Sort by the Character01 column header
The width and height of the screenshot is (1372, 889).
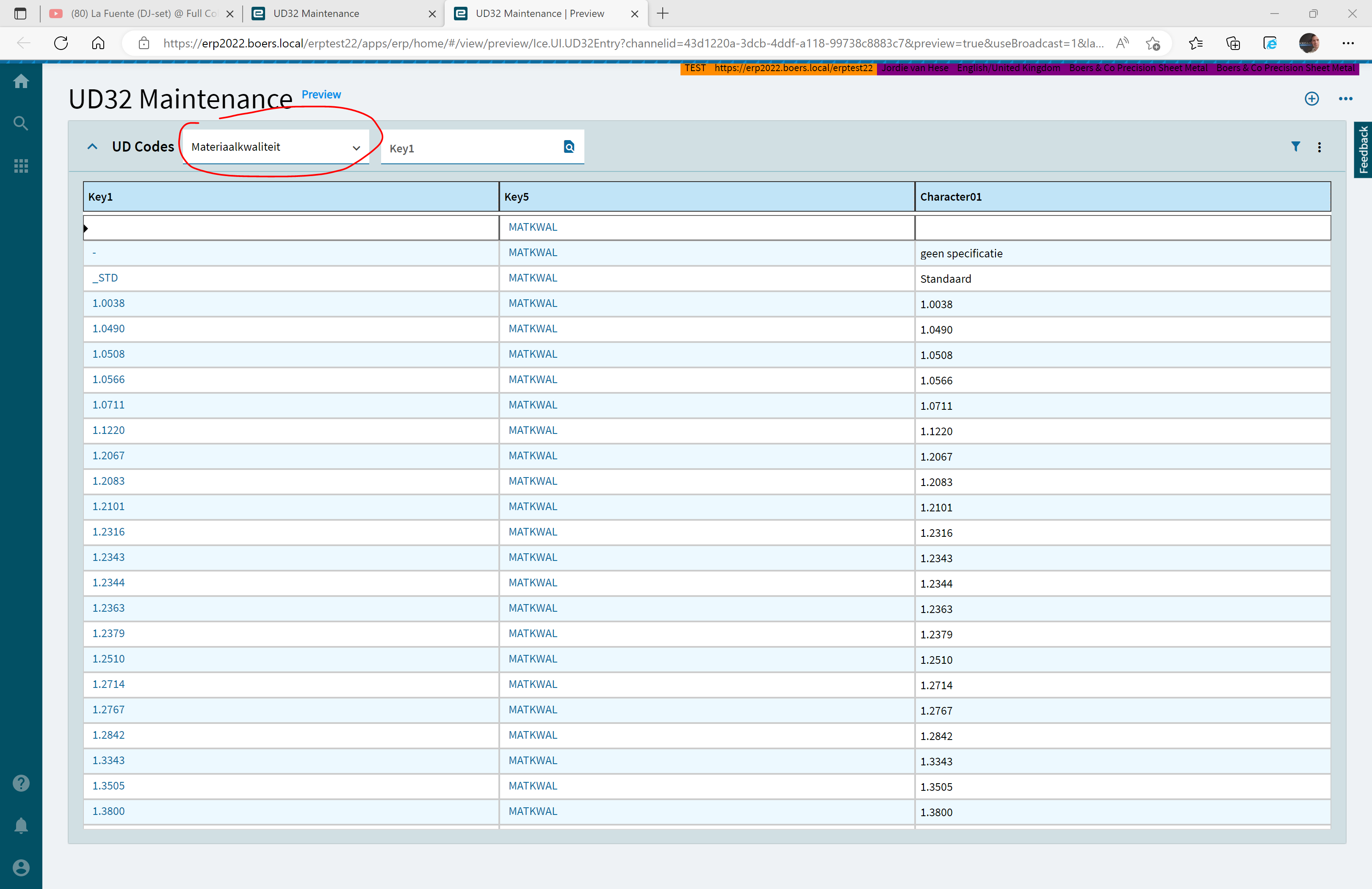point(1123,197)
